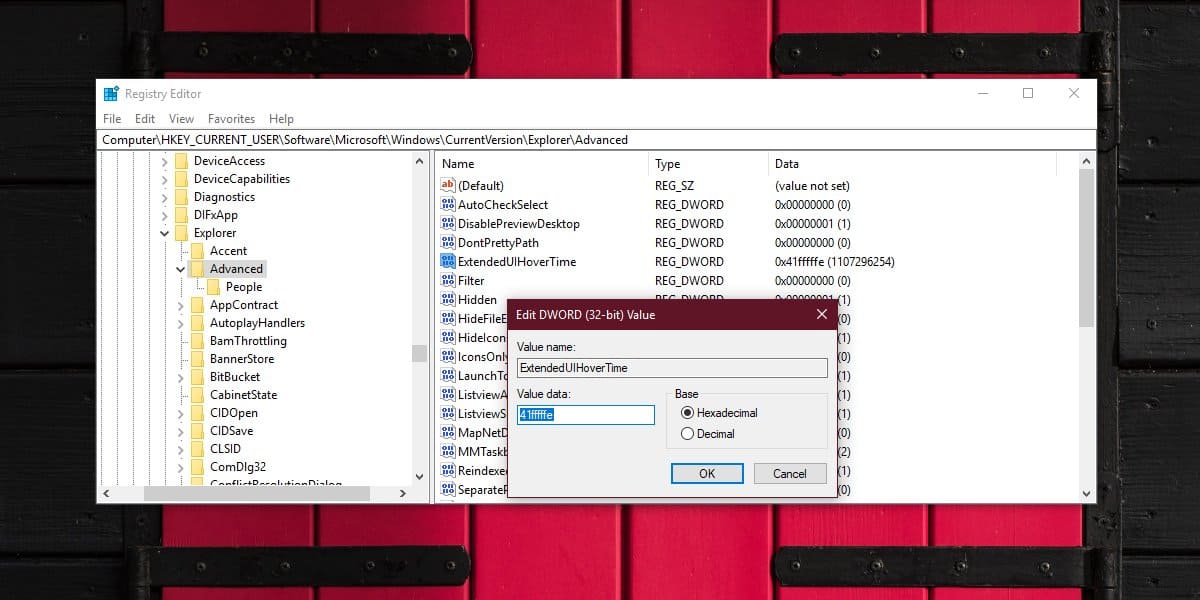The width and height of the screenshot is (1200, 600).
Task: Open the Help menu
Action: pos(281,119)
